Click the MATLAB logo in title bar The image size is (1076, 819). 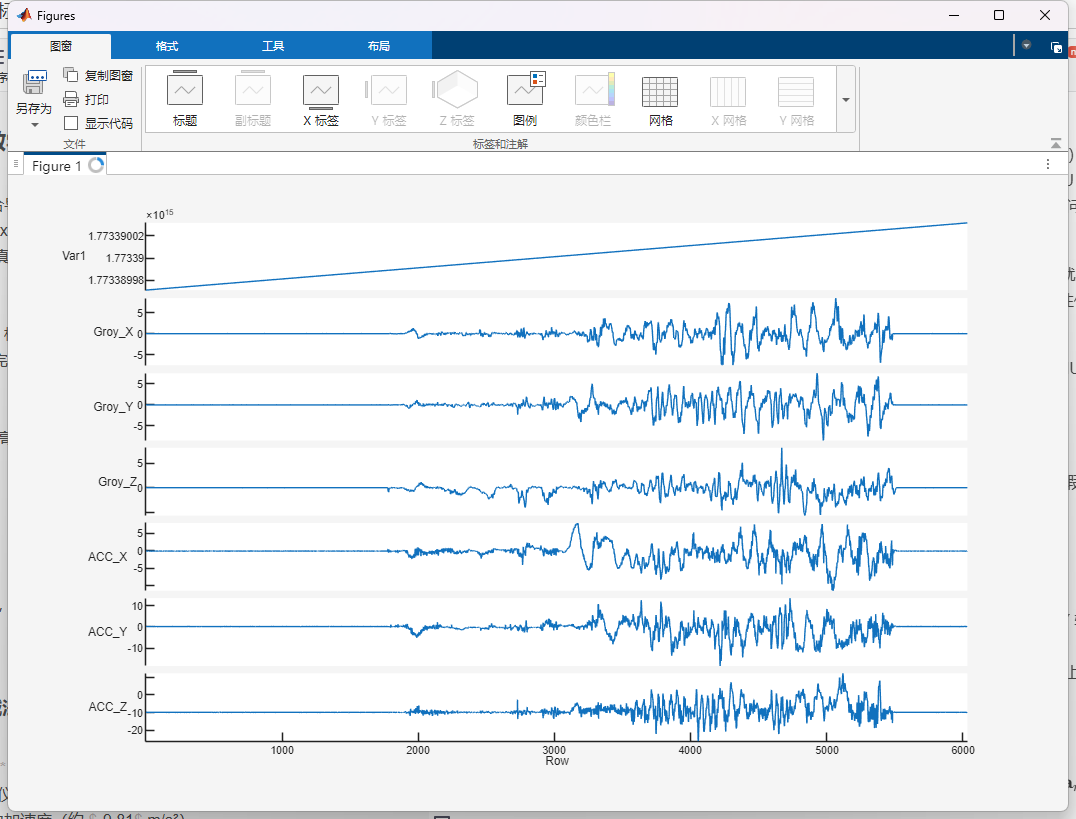pyautogui.click(x=24, y=15)
